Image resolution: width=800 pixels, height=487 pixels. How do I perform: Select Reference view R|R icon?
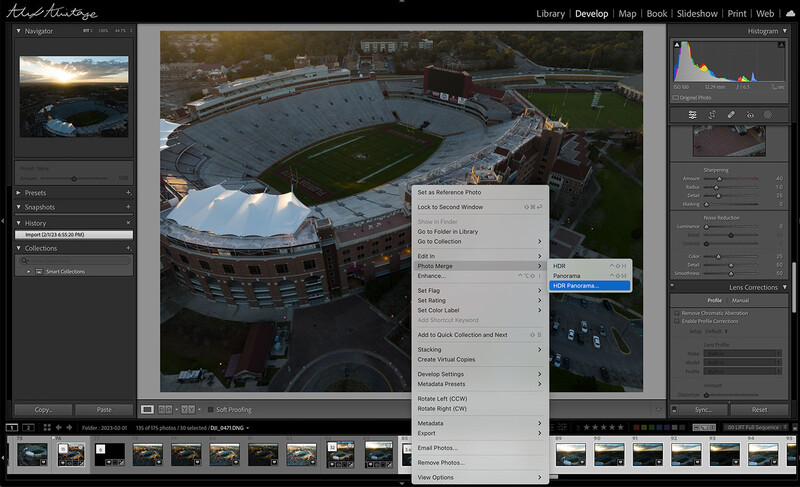165,409
